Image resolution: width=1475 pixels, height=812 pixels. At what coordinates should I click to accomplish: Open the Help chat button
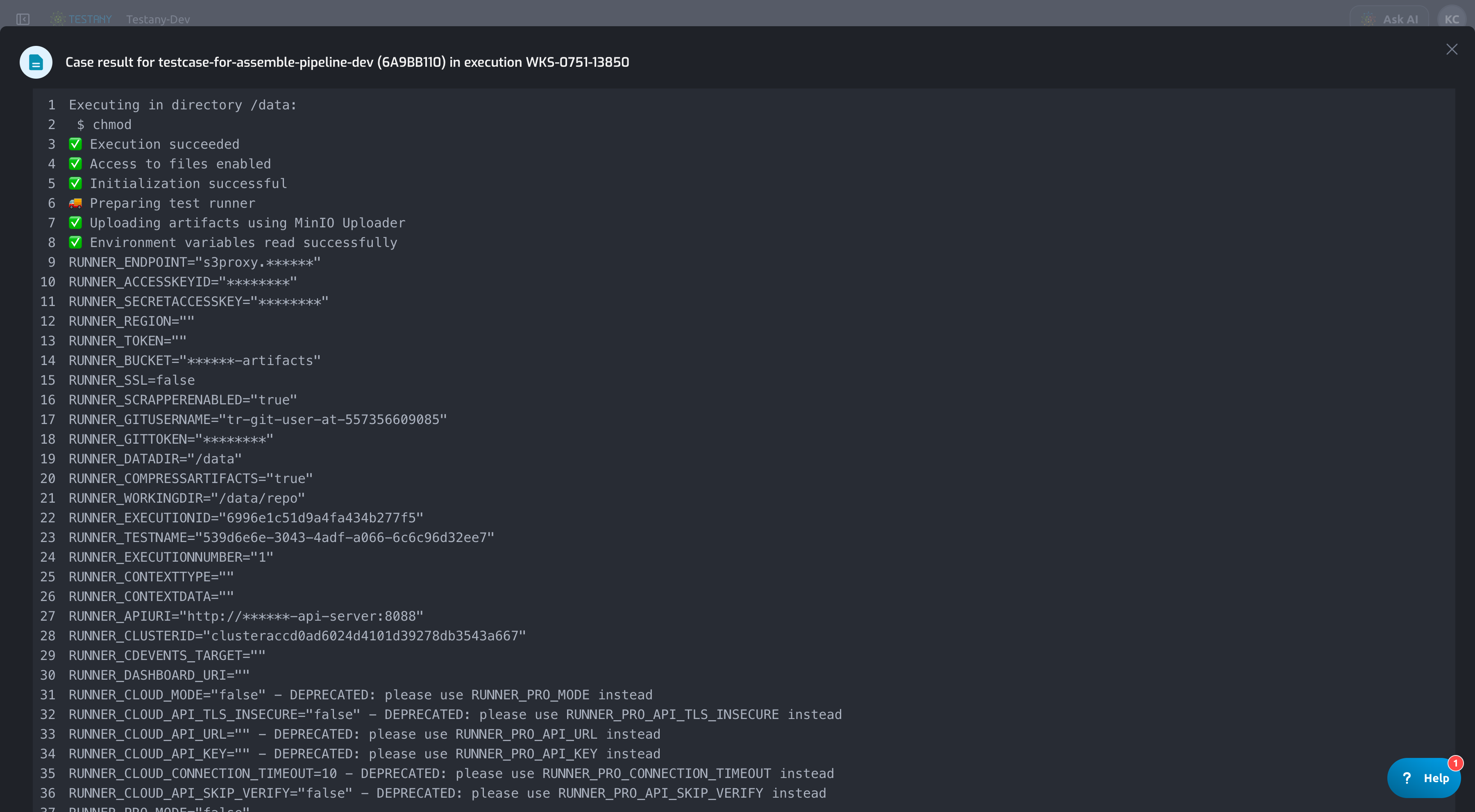pyautogui.click(x=1423, y=778)
